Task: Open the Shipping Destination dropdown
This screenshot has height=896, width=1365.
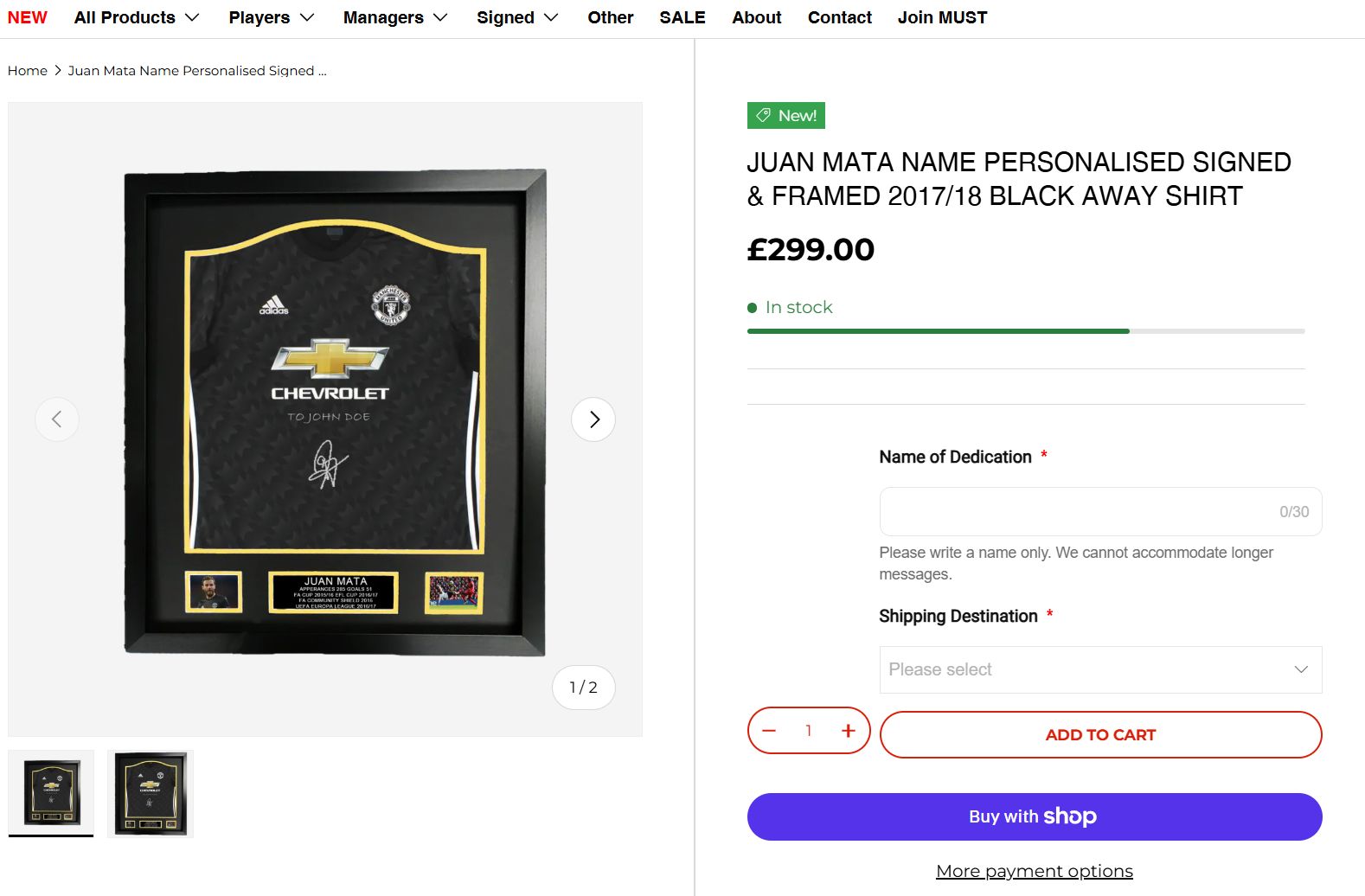Action: (x=1099, y=669)
